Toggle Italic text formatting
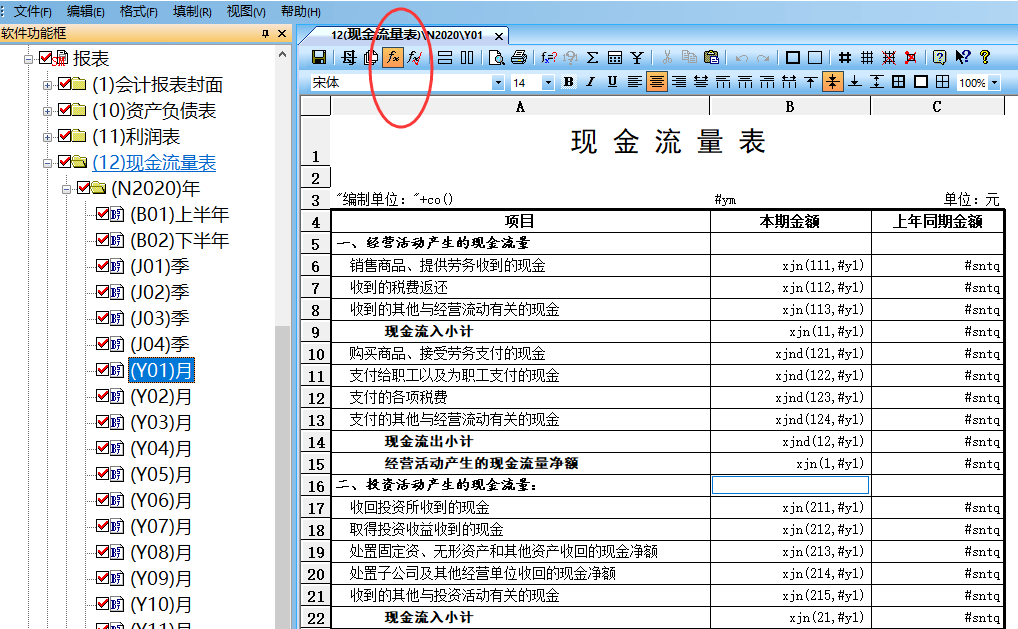Screen dimensions: 1018x629 pos(590,83)
